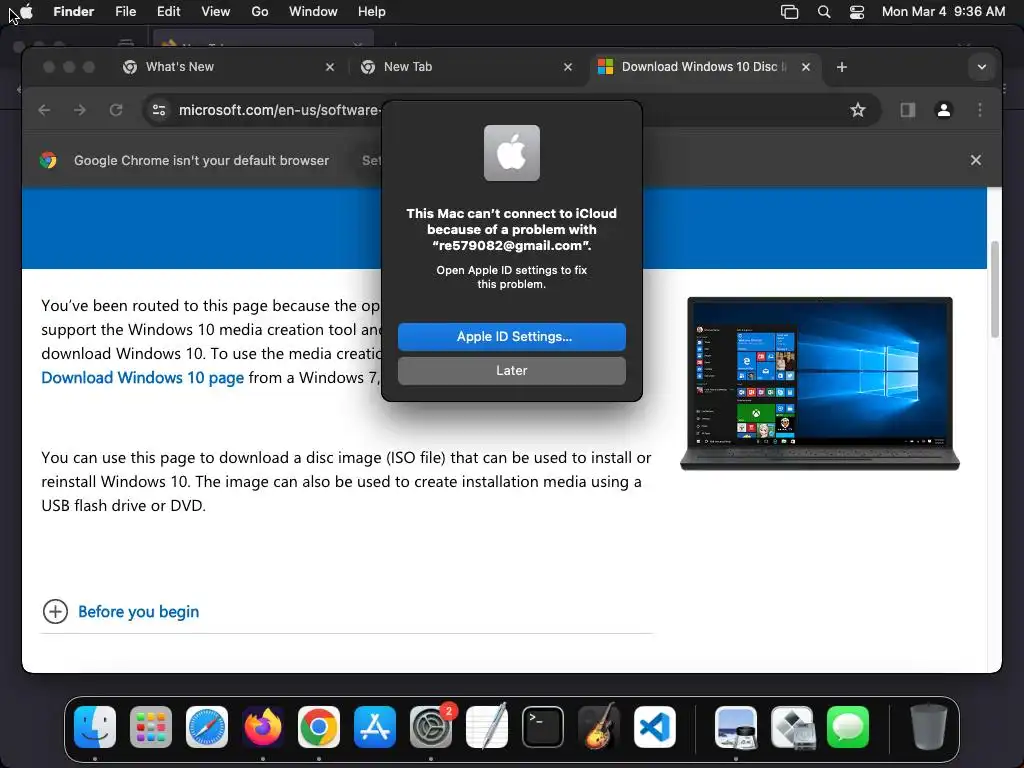Image resolution: width=1024 pixels, height=768 pixels.
Task: Bookmark this page with the star icon
Action: (x=857, y=110)
